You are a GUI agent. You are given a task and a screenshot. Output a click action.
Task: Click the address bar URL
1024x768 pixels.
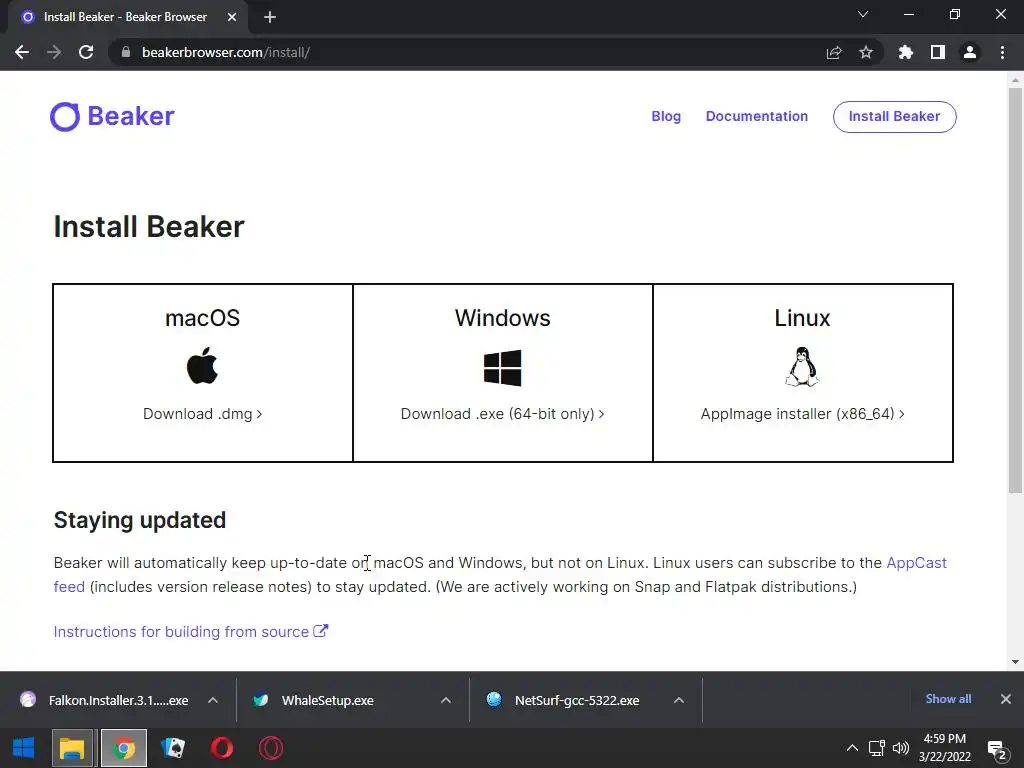(226, 52)
